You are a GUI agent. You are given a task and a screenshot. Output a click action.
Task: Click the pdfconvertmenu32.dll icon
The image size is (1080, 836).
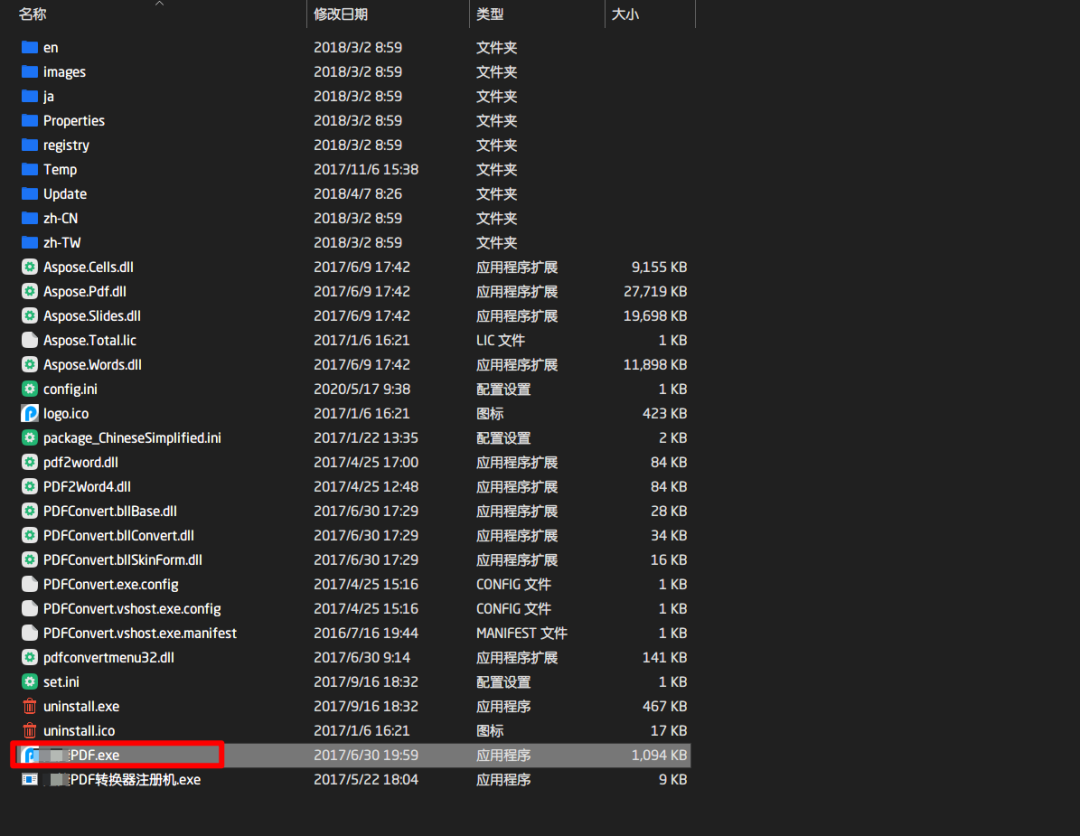point(30,658)
